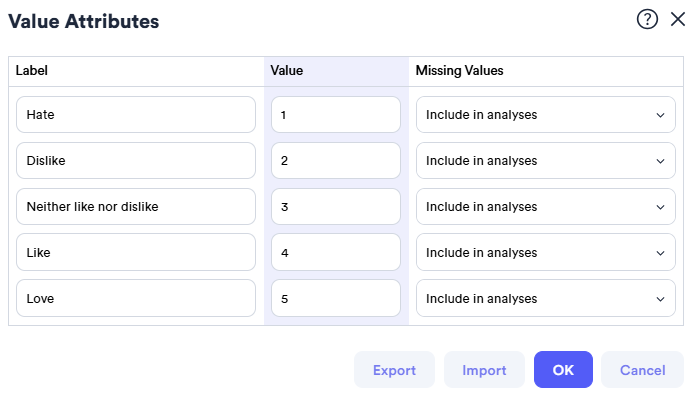Cancel the dialog
693x396 pixels.
coord(642,370)
